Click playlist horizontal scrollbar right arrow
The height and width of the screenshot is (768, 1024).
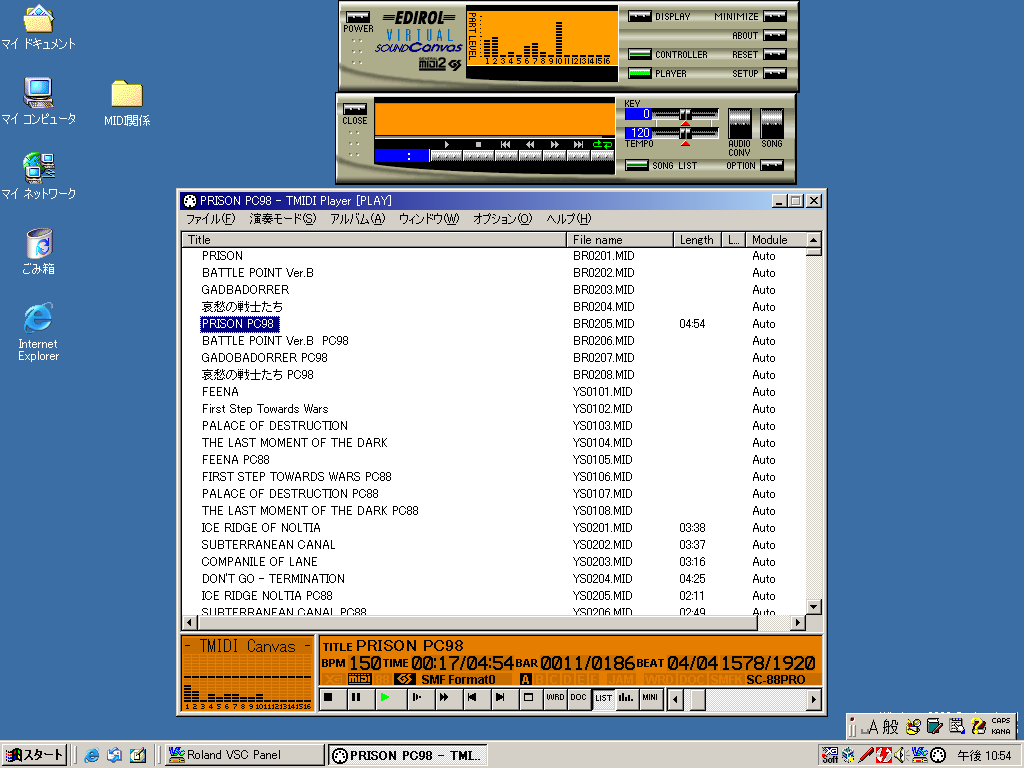797,622
